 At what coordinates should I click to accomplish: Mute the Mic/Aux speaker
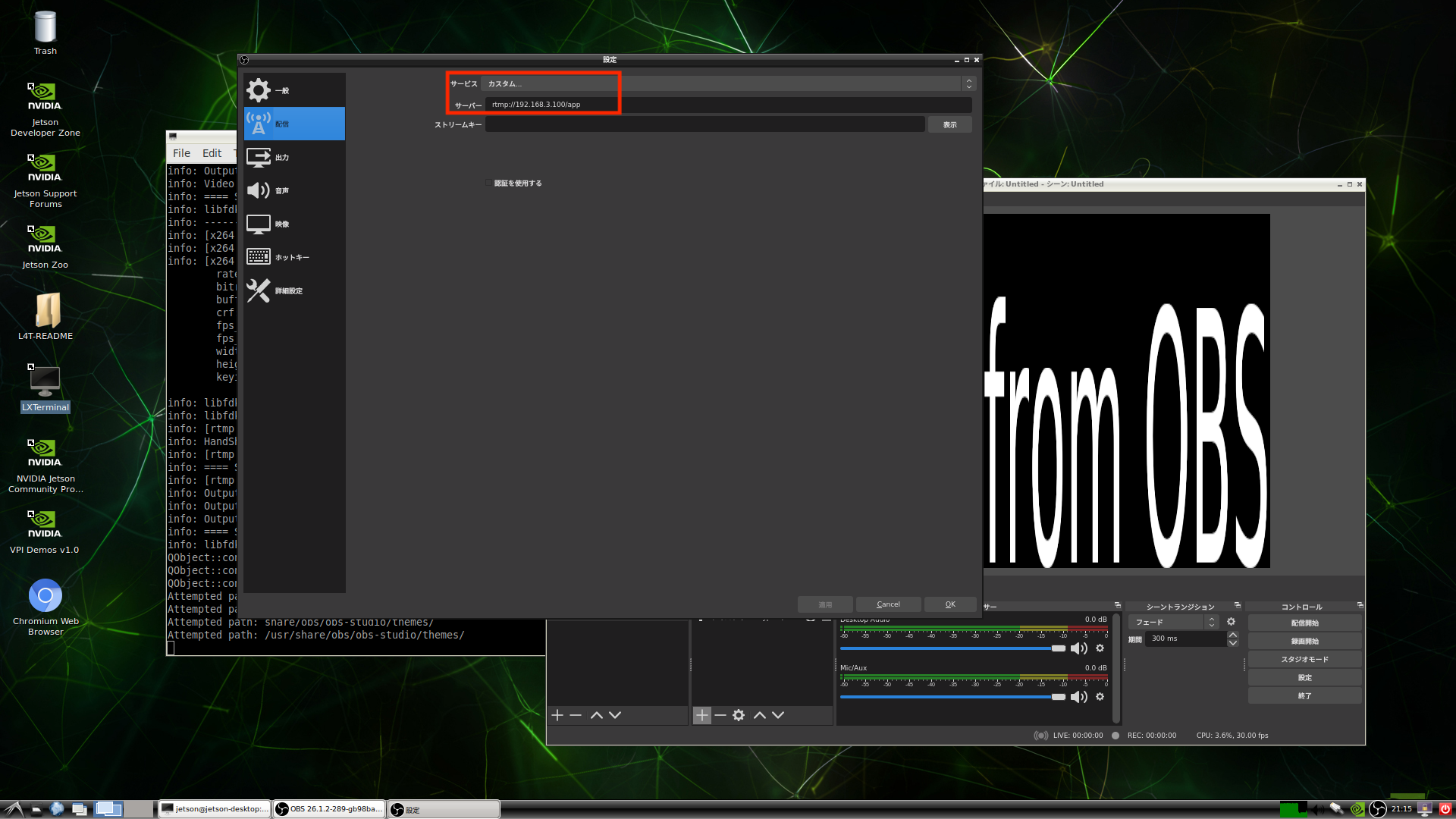(x=1078, y=697)
